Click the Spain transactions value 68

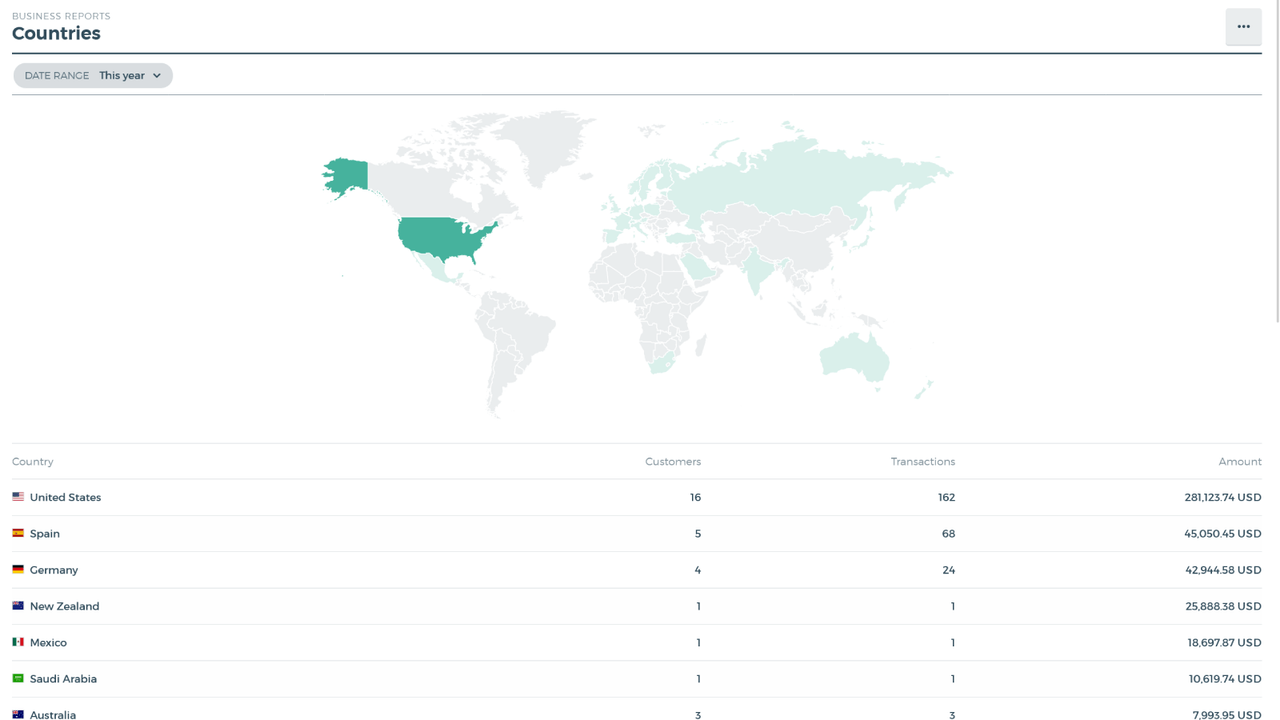coord(948,534)
